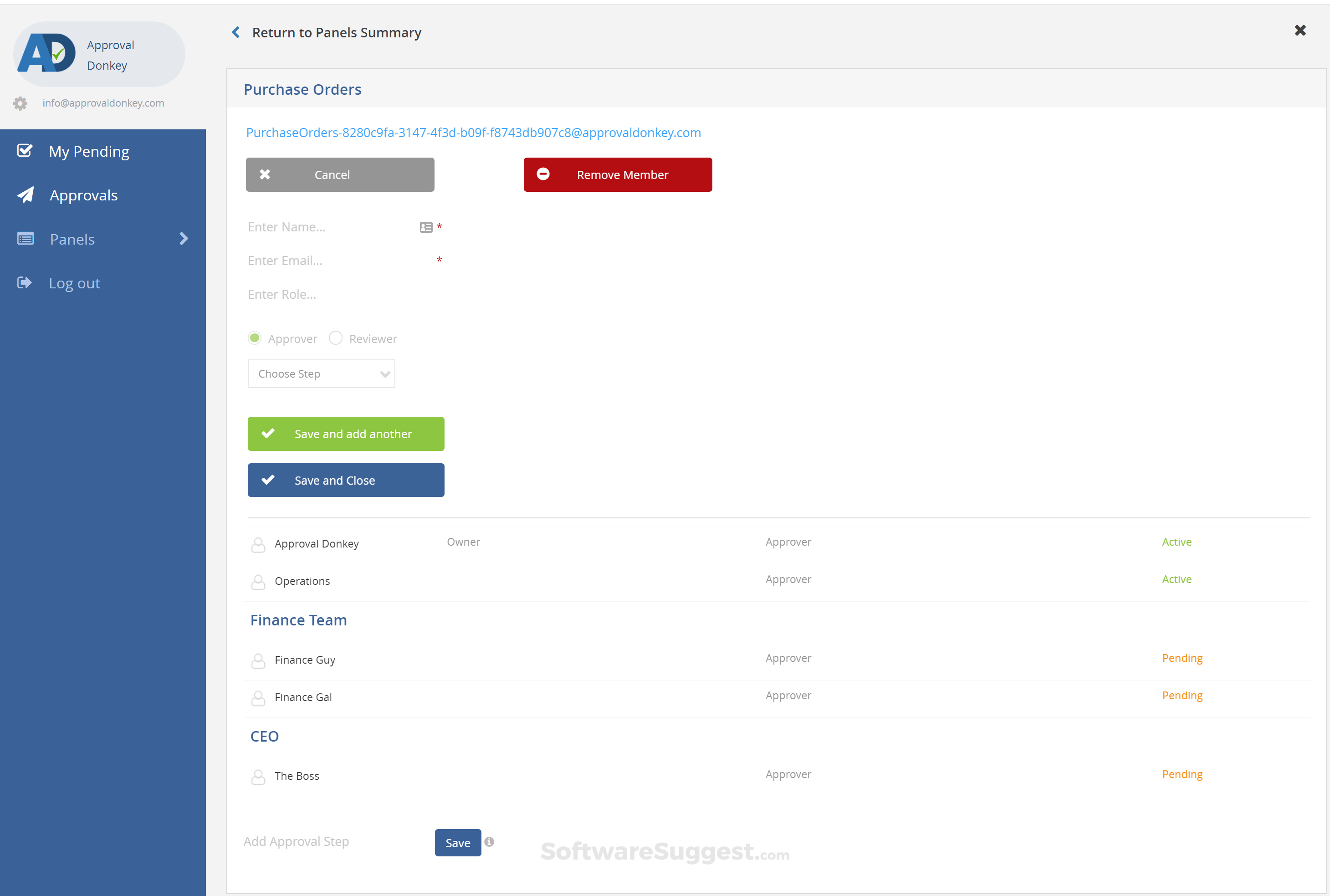The width and height of the screenshot is (1330, 896).
Task: Click the contact card icon beside Name
Action: tap(425, 227)
